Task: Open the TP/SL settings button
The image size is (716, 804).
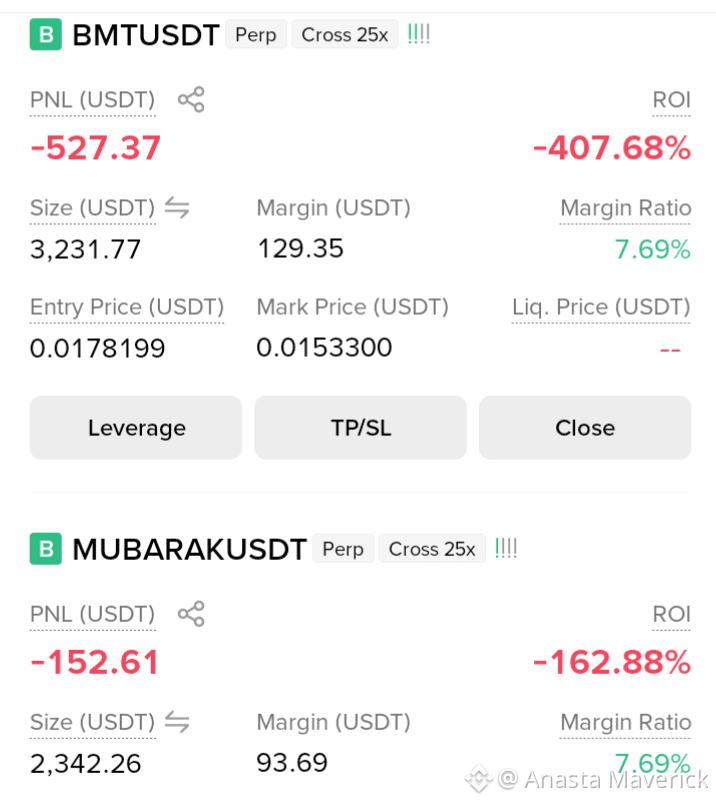Action: click(x=361, y=428)
